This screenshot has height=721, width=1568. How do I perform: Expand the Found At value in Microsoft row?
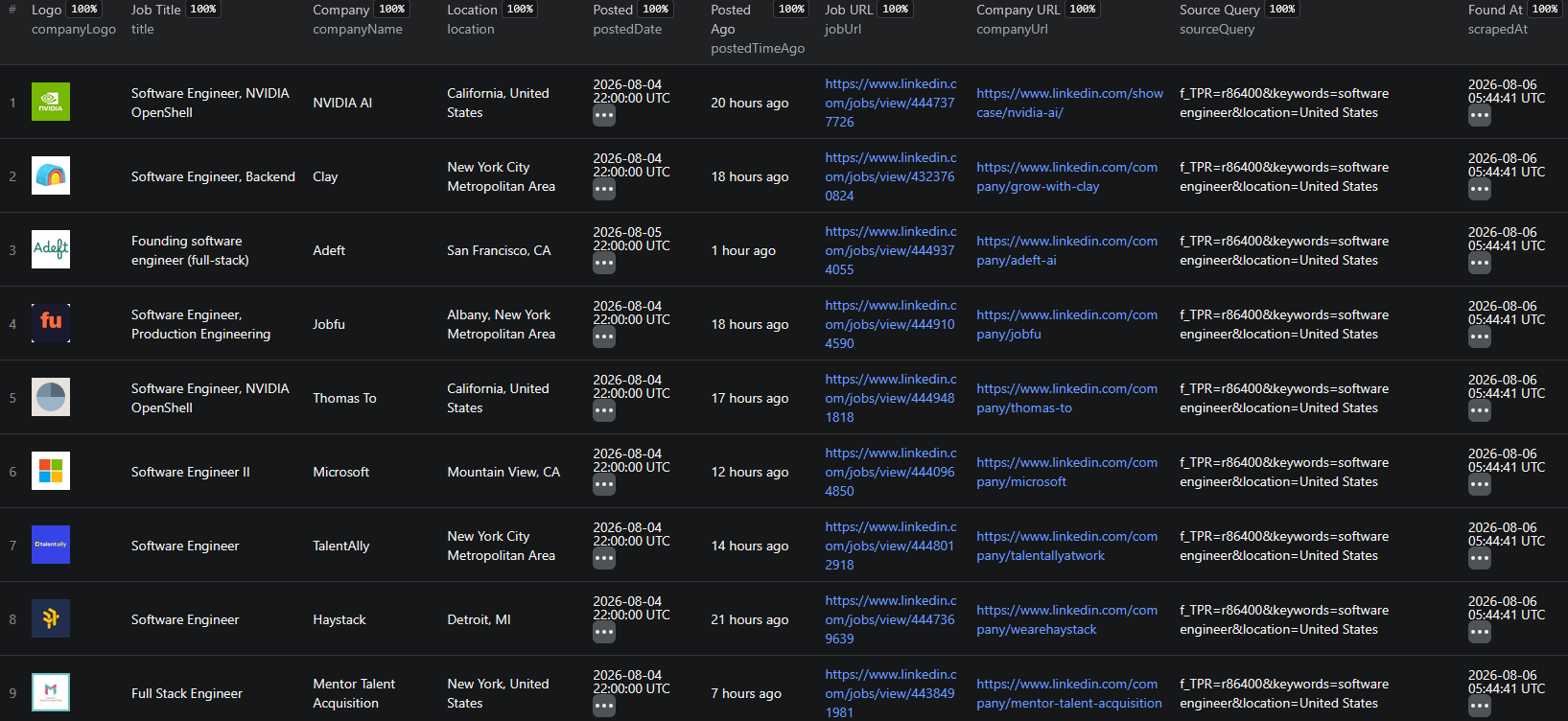[1480, 485]
